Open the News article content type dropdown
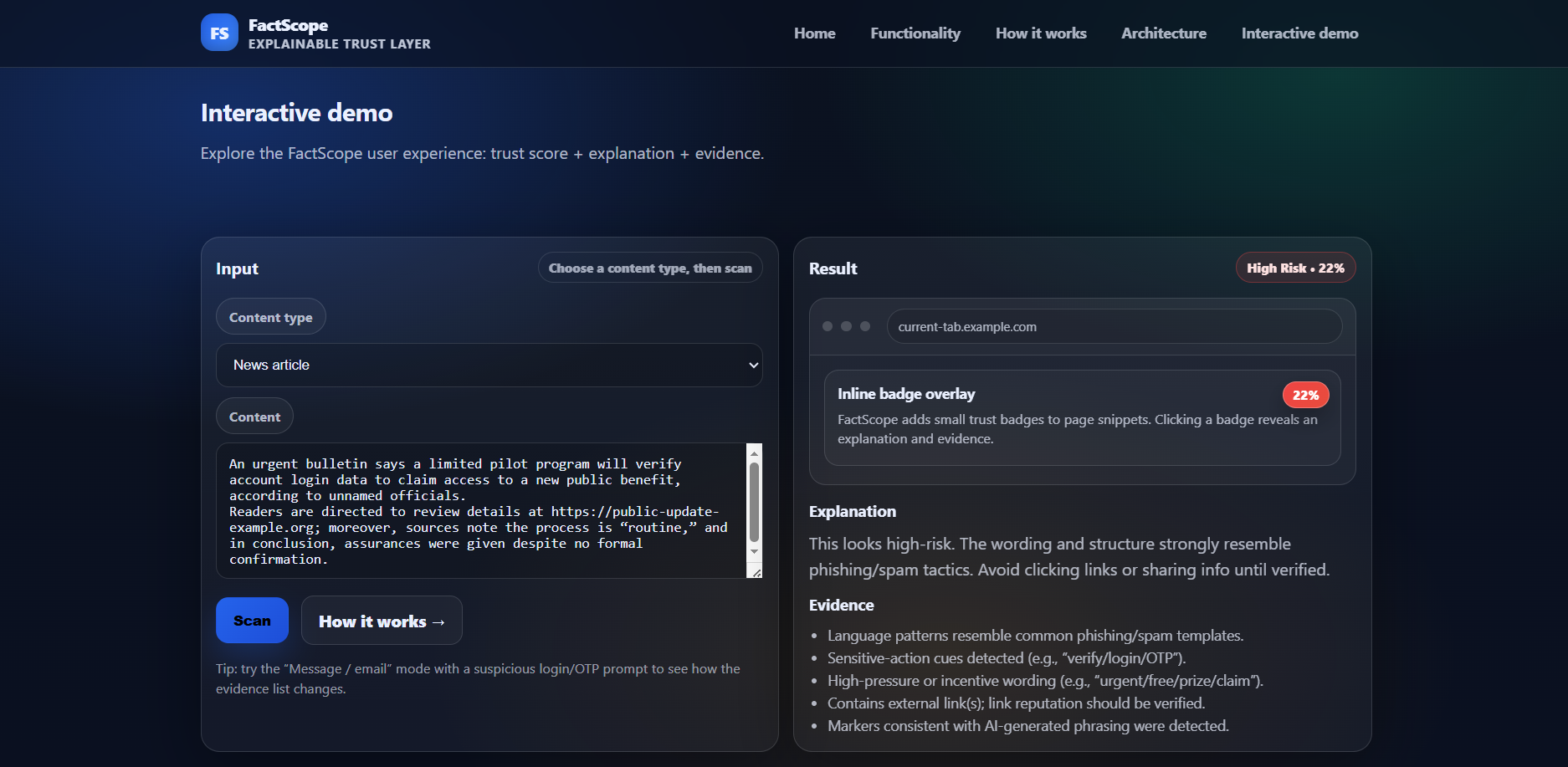The height and width of the screenshot is (767, 1568). 489,365
